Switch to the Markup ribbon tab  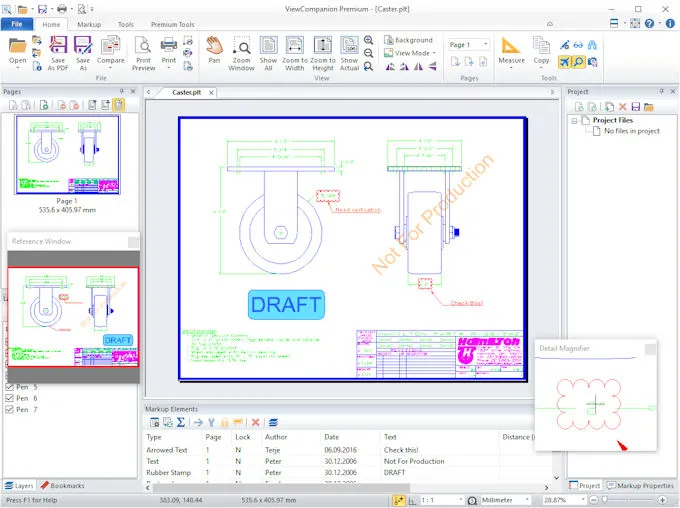click(x=89, y=24)
